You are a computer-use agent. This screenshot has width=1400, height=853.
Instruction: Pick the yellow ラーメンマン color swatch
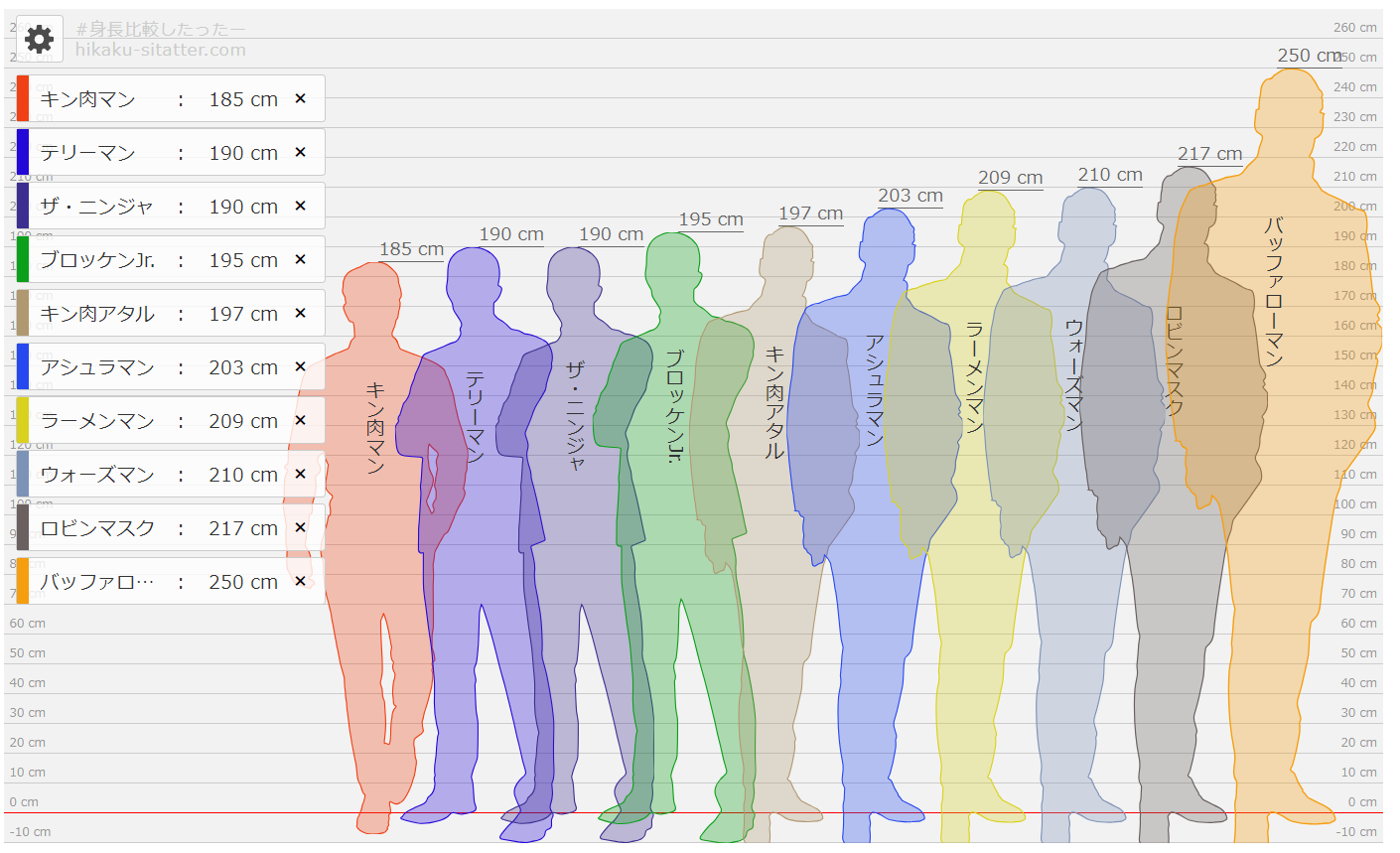pyautogui.click(x=23, y=421)
